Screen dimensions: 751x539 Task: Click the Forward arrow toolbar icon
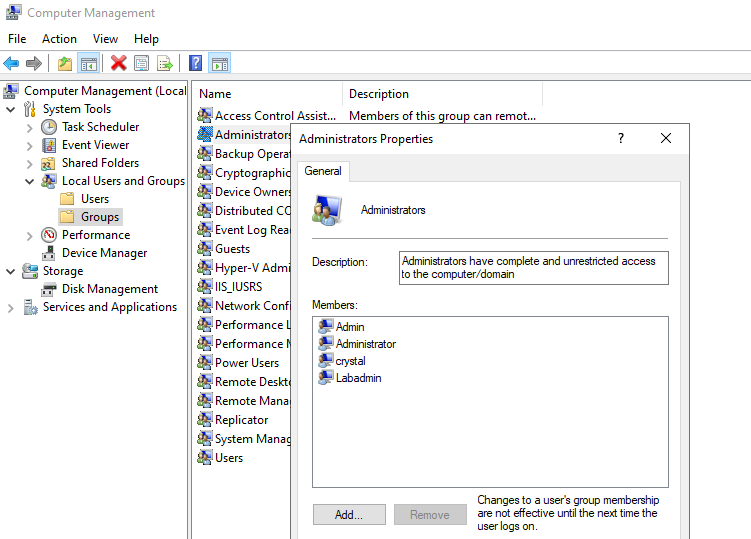[34, 63]
